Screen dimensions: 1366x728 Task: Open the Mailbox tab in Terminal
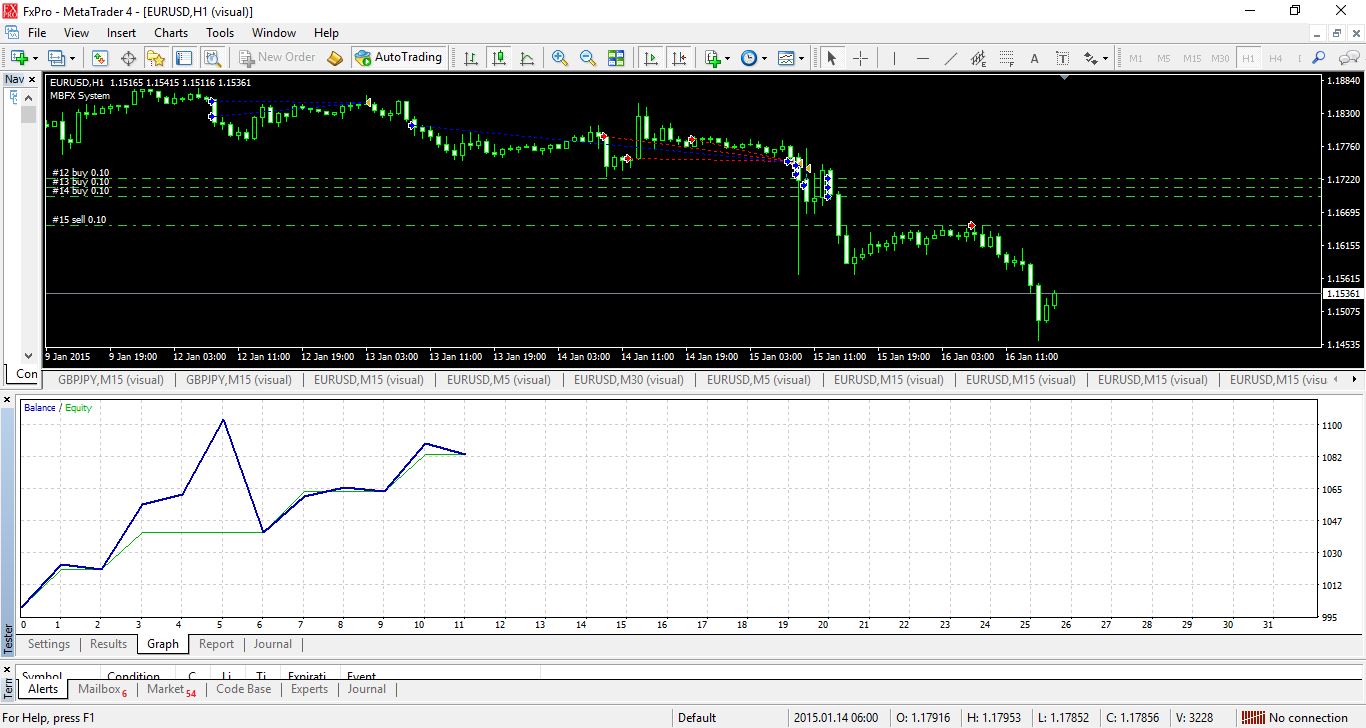101,689
